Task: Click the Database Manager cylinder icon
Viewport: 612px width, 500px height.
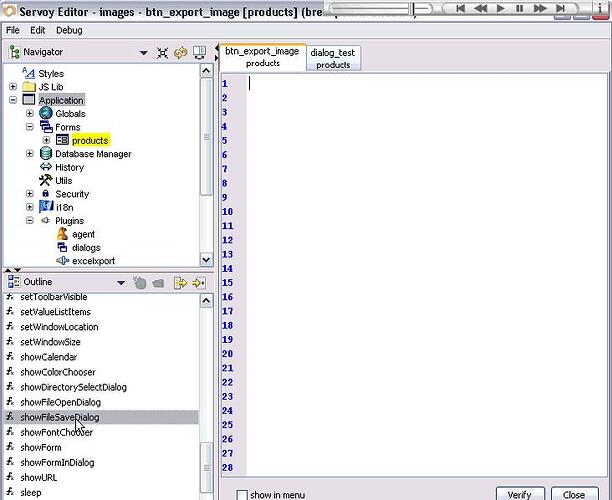Action: [x=46, y=153]
